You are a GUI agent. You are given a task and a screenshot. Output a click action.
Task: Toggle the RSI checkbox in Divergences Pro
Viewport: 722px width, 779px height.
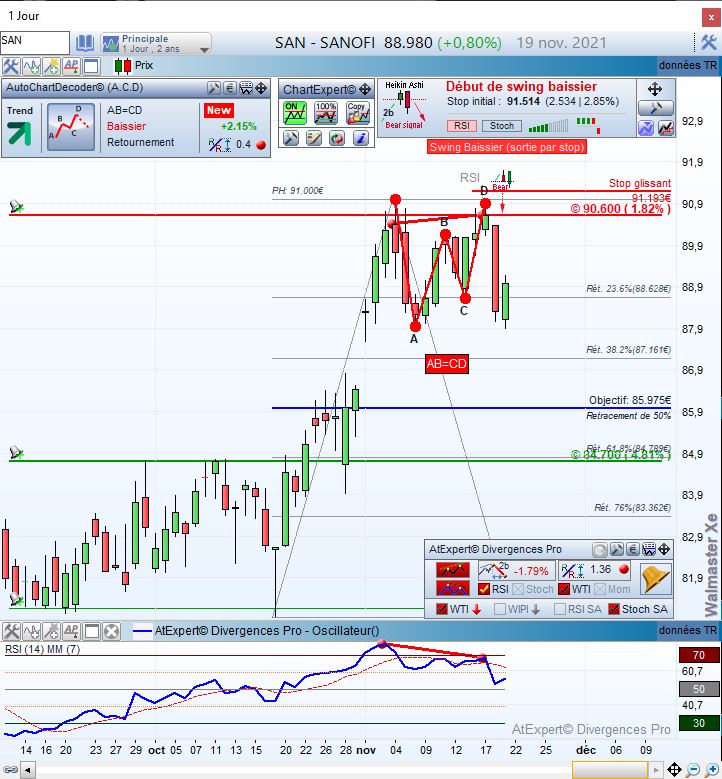[x=483, y=589]
